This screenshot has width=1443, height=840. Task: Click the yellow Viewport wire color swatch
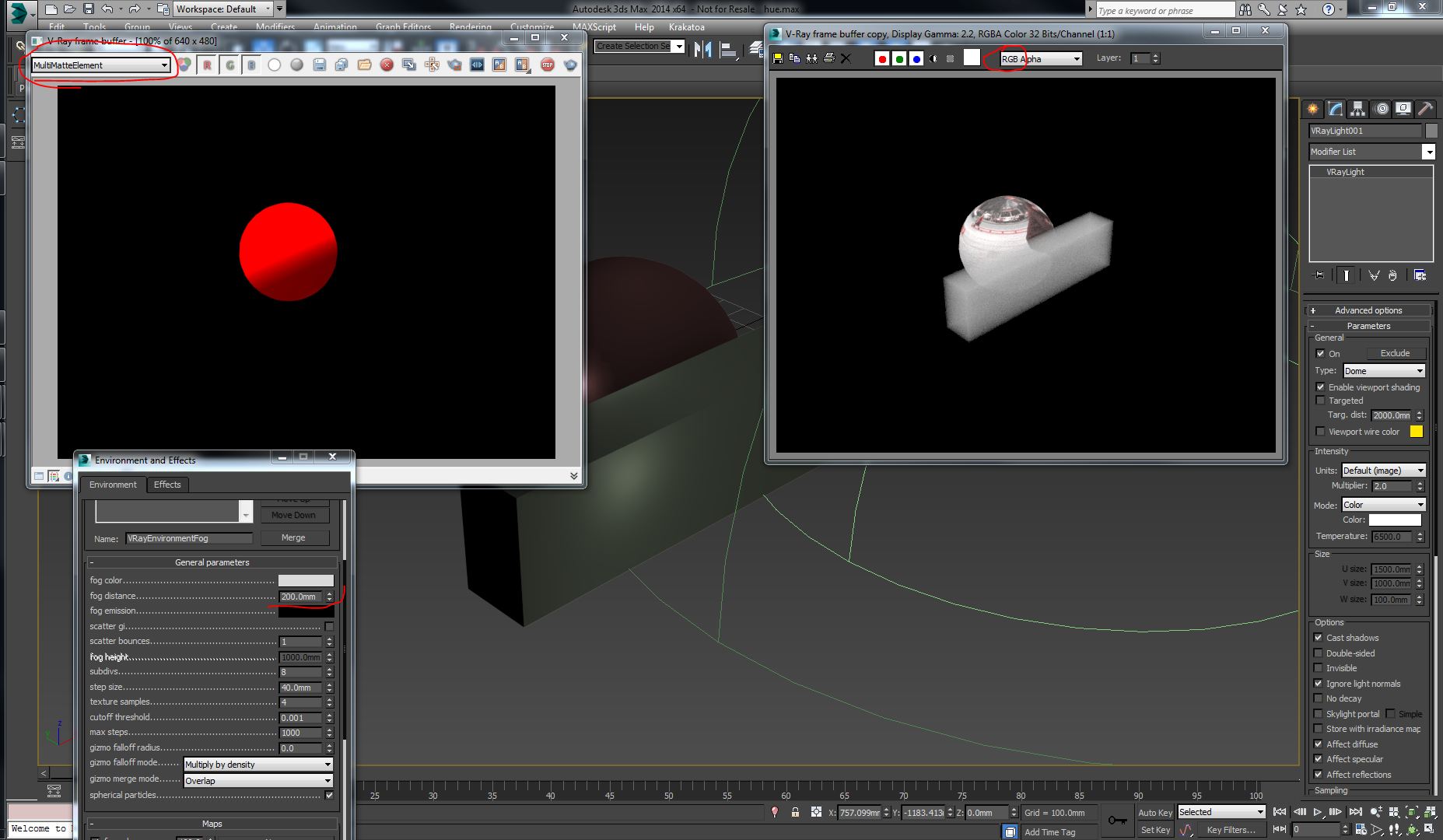pyautogui.click(x=1416, y=432)
